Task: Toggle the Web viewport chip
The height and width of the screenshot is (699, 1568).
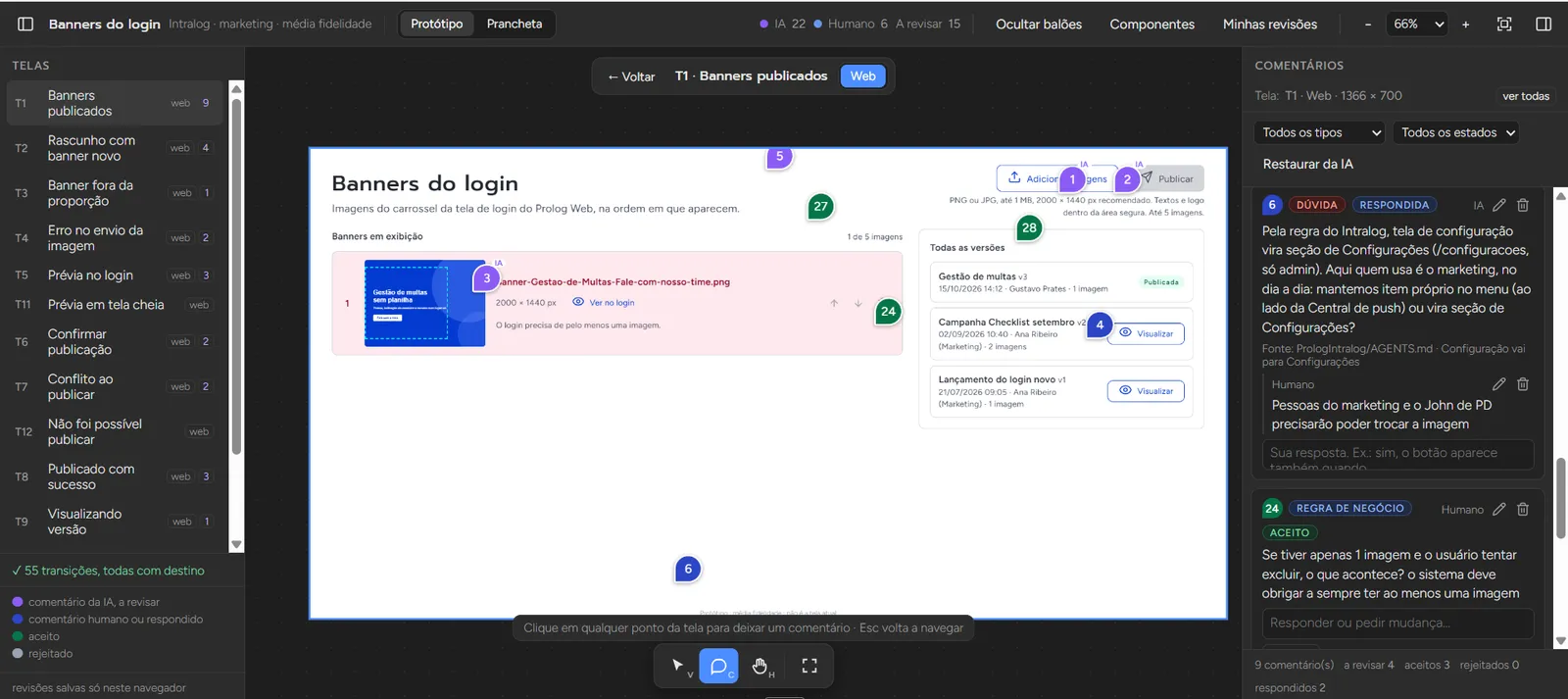Action: tap(863, 75)
